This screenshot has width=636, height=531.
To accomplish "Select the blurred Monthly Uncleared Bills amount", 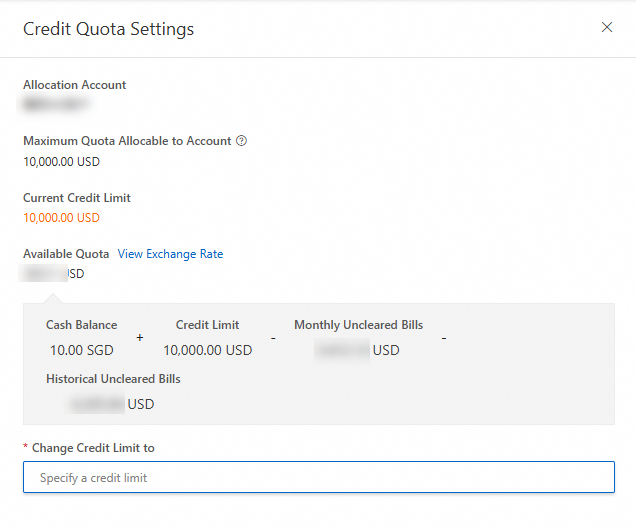I will (x=343, y=350).
